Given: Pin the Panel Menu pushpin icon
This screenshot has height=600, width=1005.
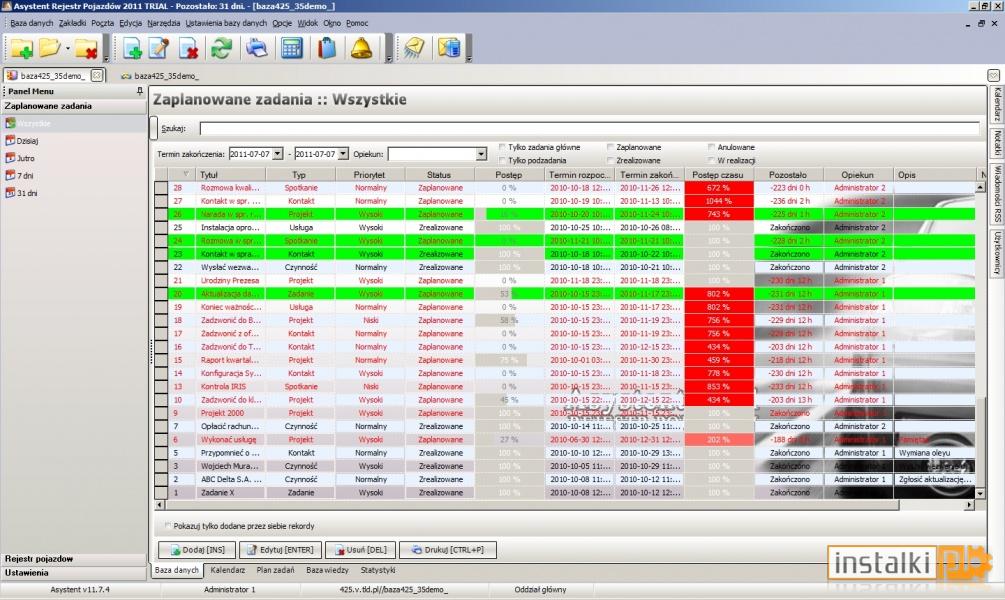Looking at the screenshot, I should (140, 91).
